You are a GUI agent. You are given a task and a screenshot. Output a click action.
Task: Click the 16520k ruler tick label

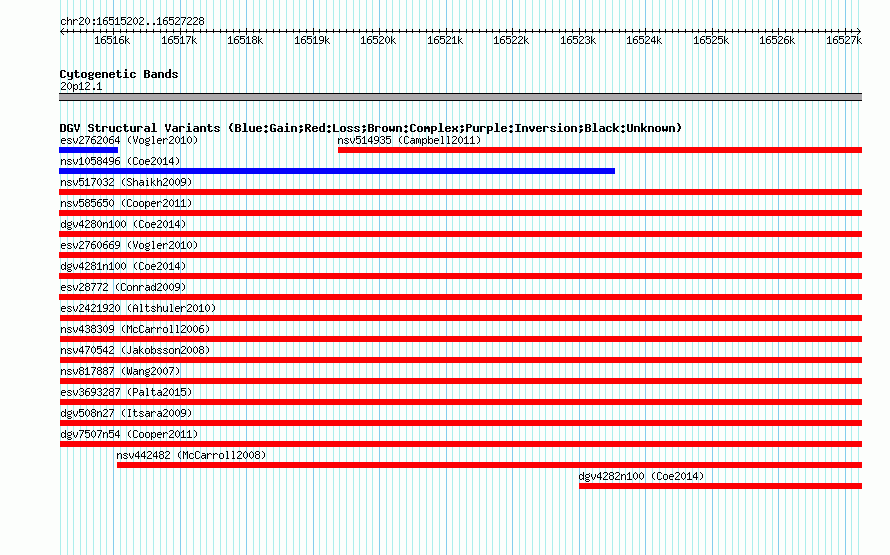pos(378,40)
